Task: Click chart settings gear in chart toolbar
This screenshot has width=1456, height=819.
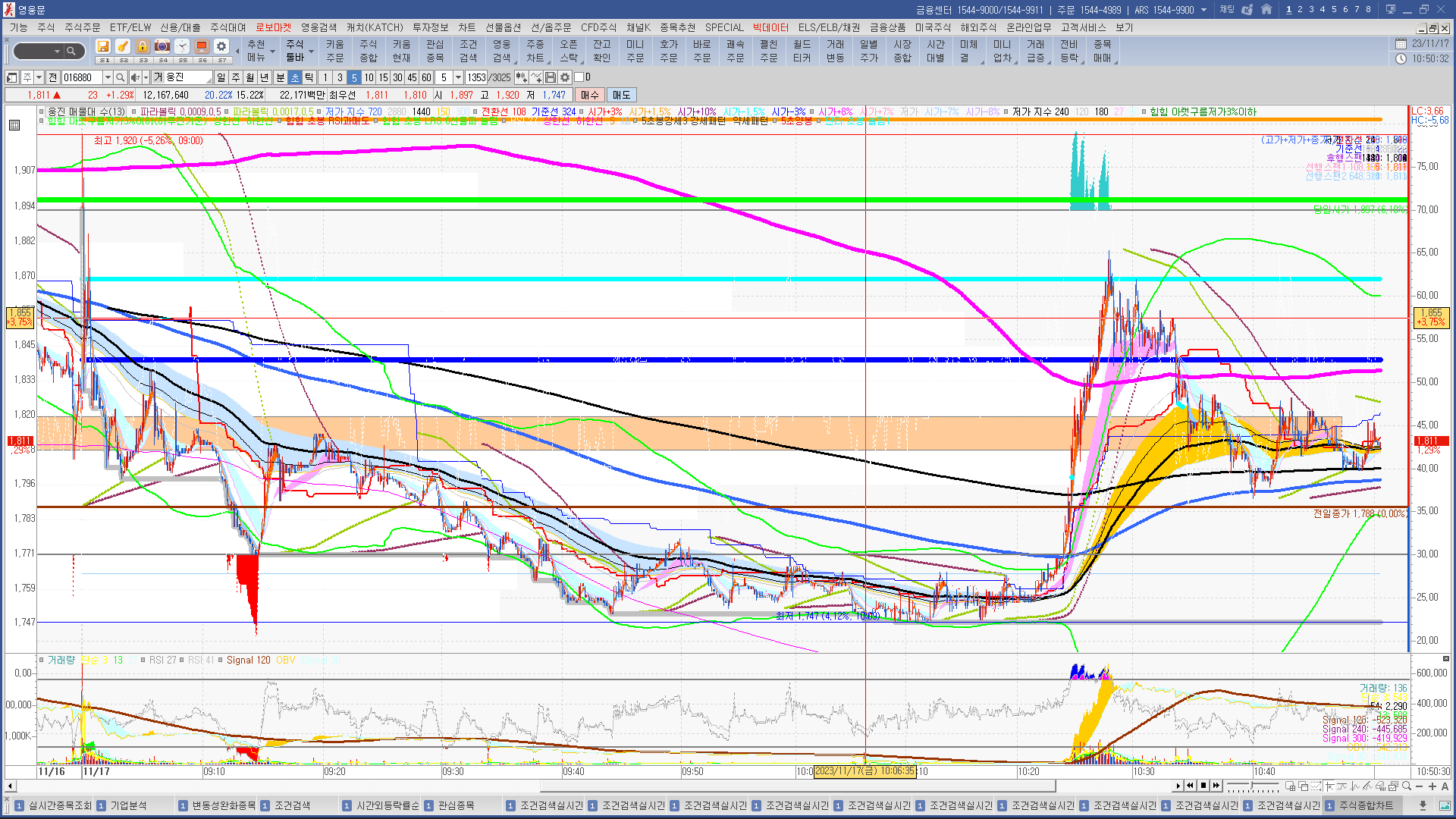Action: [x=565, y=77]
